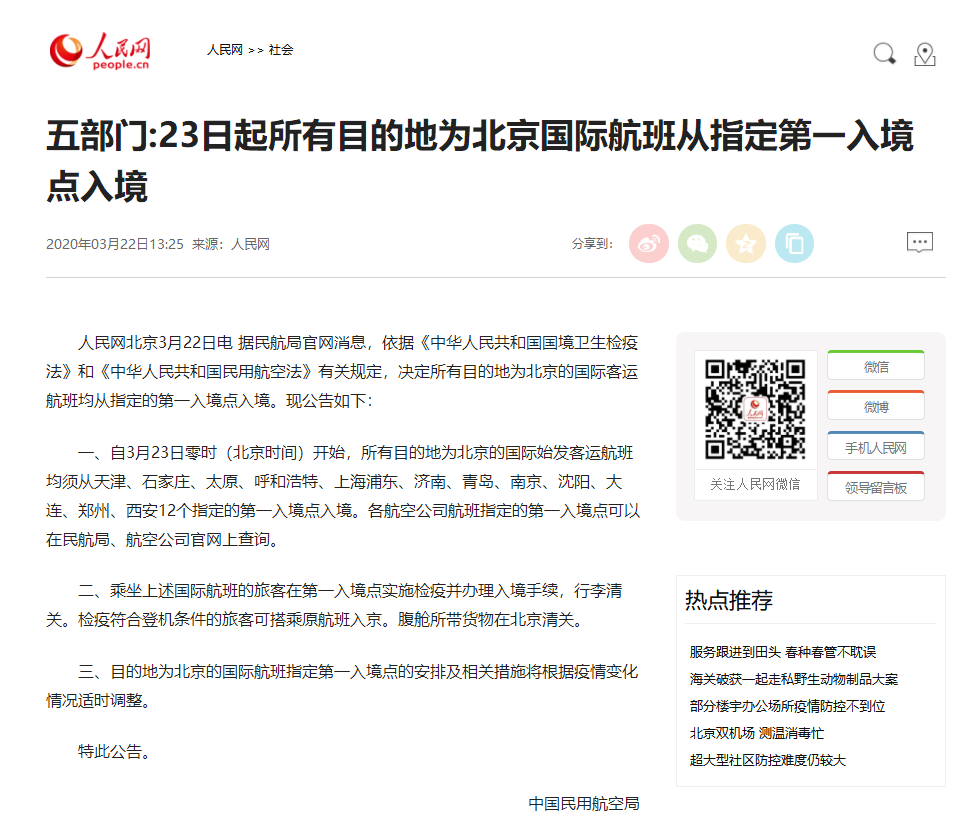The height and width of the screenshot is (827, 957).
Task: Open article 海关破获一起走私野生动物制品大案
Action: (x=793, y=679)
